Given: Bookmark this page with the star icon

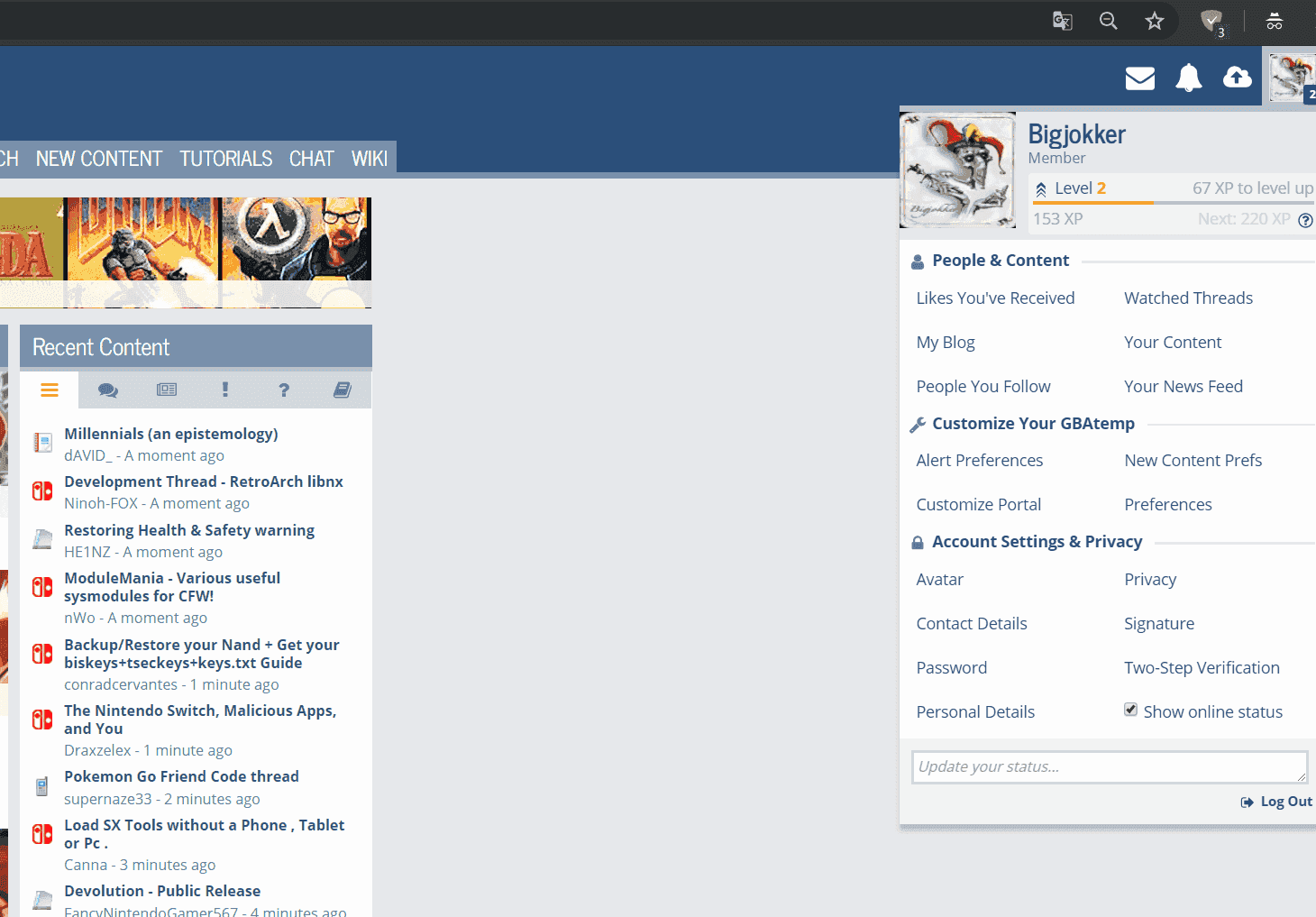Looking at the screenshot, I should tap(1155, 21).
